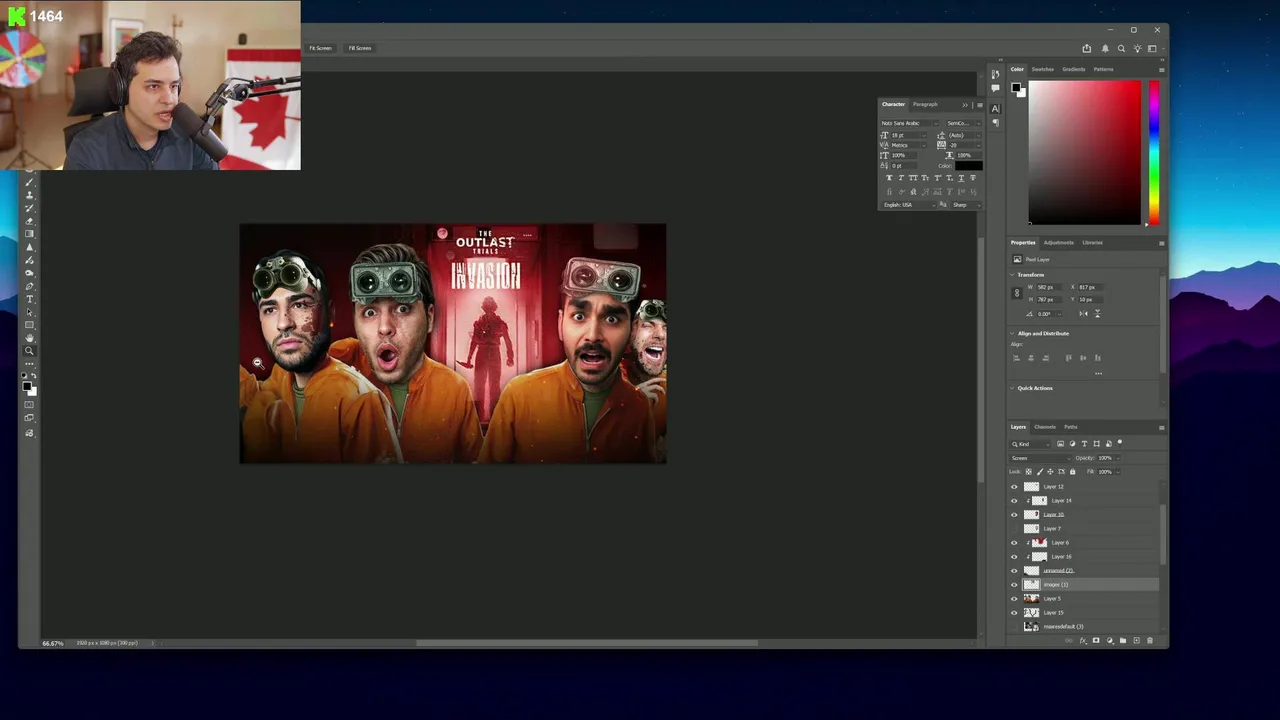Select the Hand tool

[29, 338]
